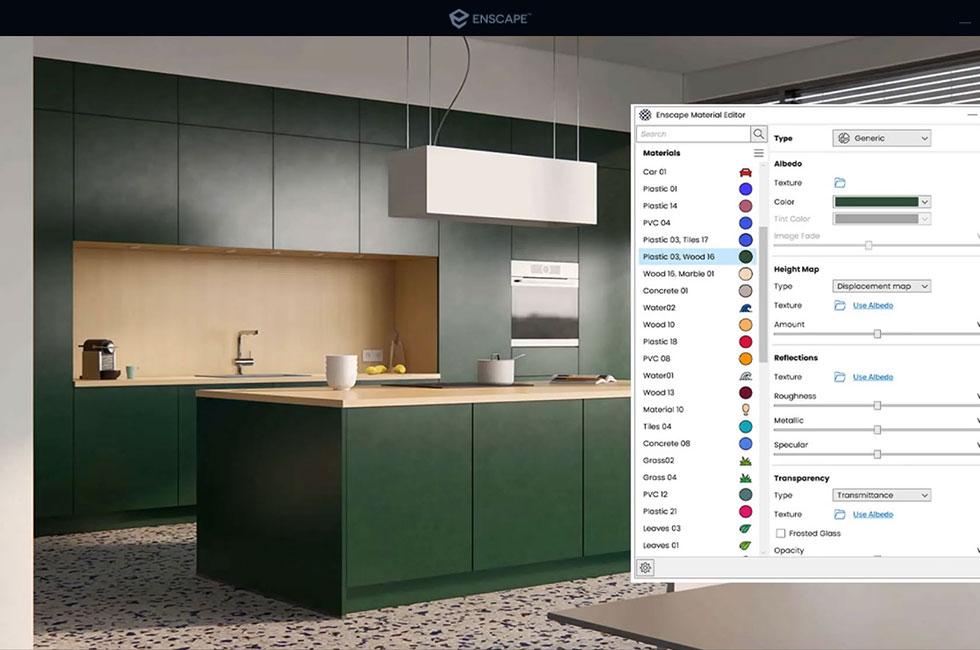Open Reflections texture folder icon
The height and width of the screenshot is (650, 980).
(x=840, y=377)
